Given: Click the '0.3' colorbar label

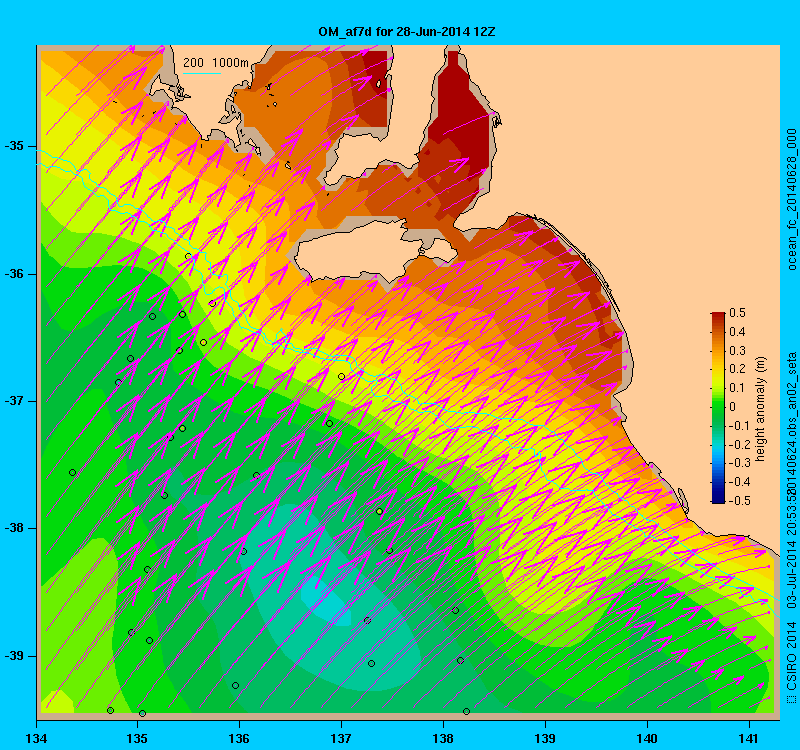Looking at the screenshot, I should tap(737, 351).
